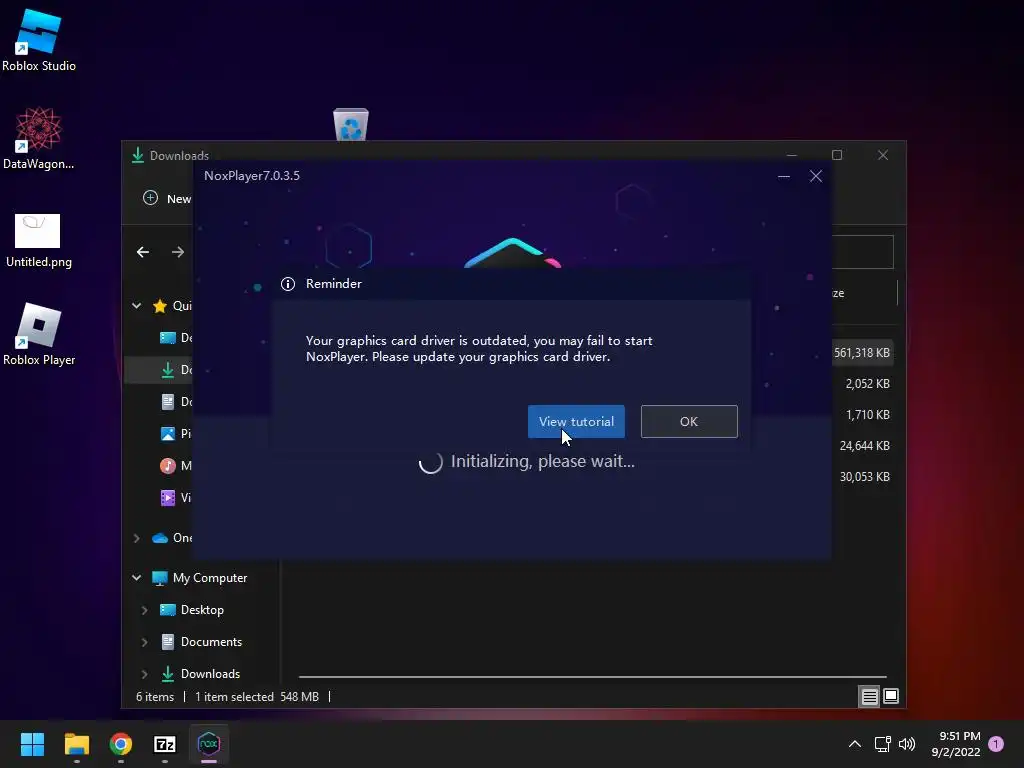Select the Recycle Bin desktop icon

[x=351, y=124]
